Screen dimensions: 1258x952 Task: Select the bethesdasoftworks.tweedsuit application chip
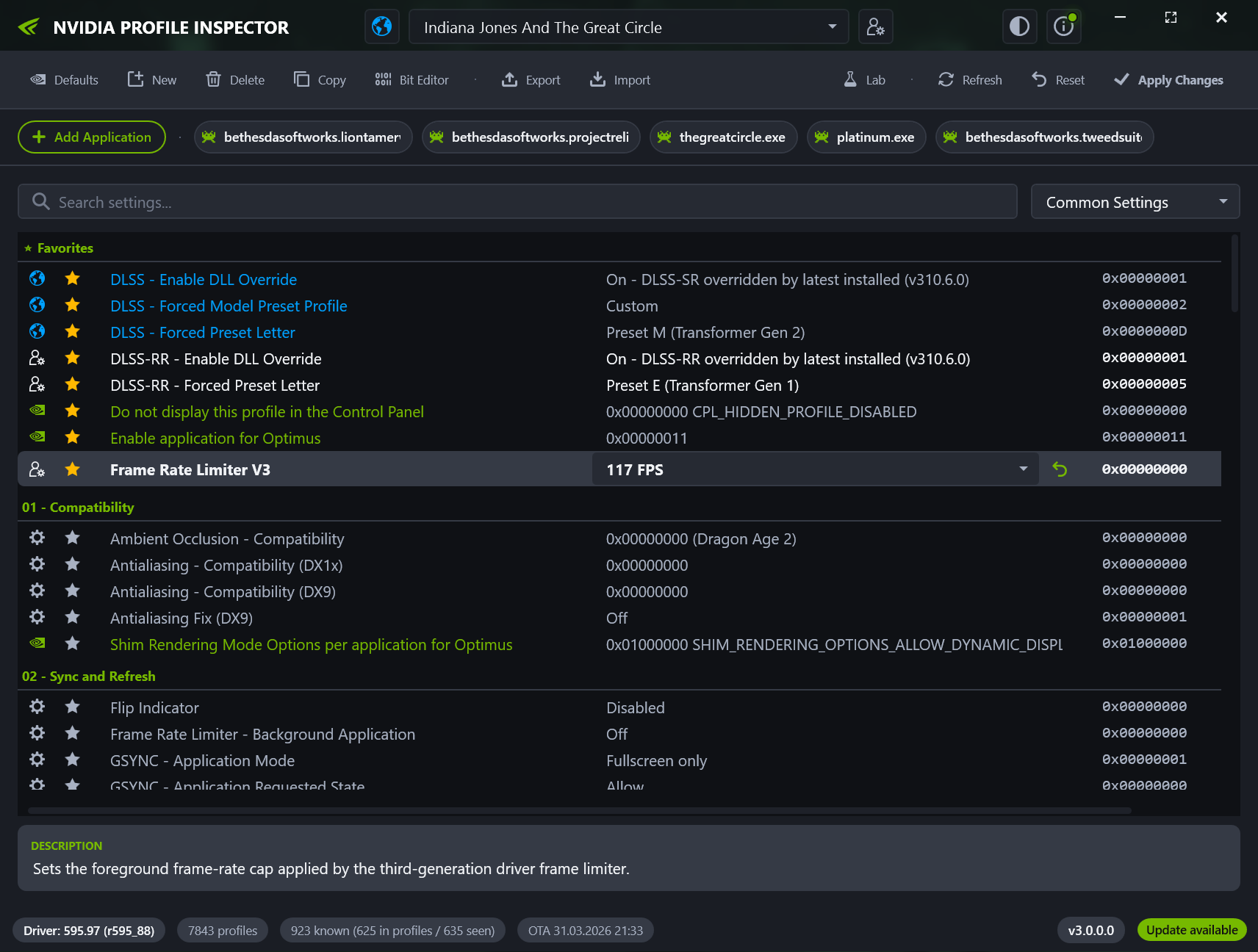[1044, 137]
